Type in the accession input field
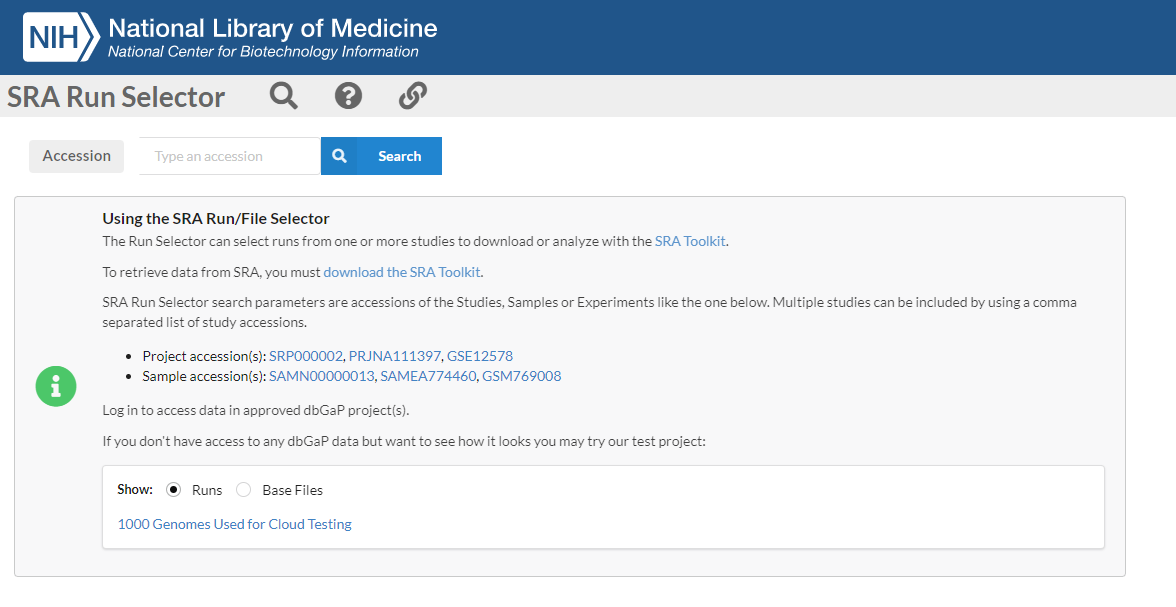The width and height of the screenshot is (1176, 607). click(x=229, y=156)
